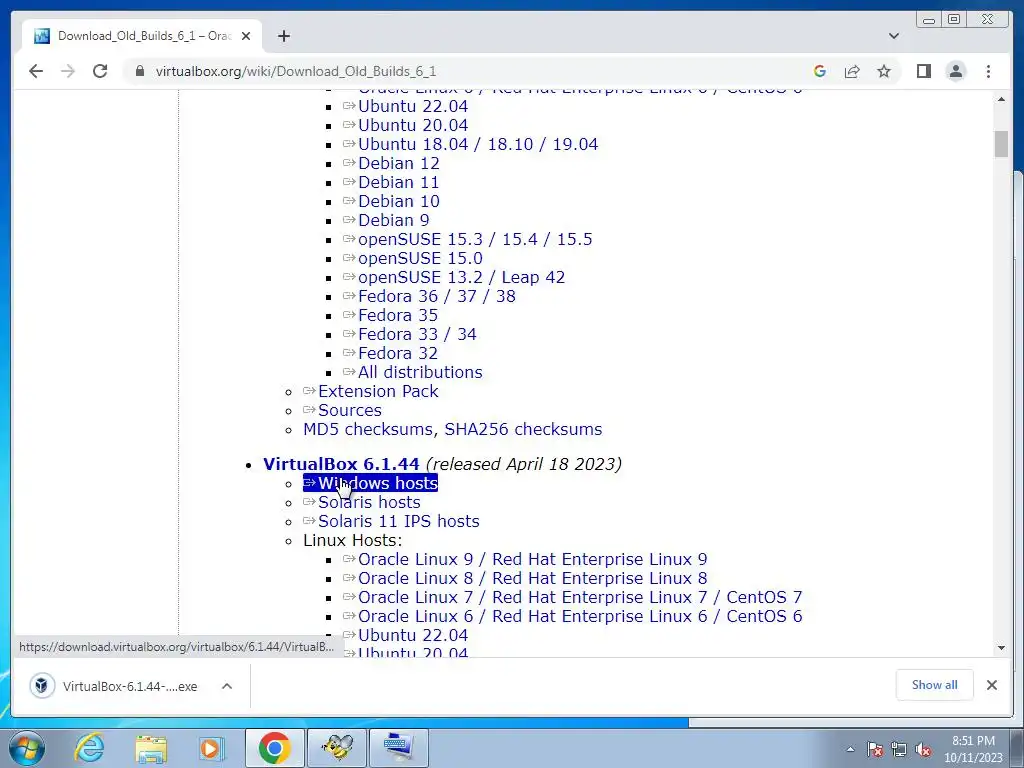Image resolution: width=1024 pixels, height=768 pixels.
Task: Switch to Chrome in the taskbar
Action: [274, 748]
